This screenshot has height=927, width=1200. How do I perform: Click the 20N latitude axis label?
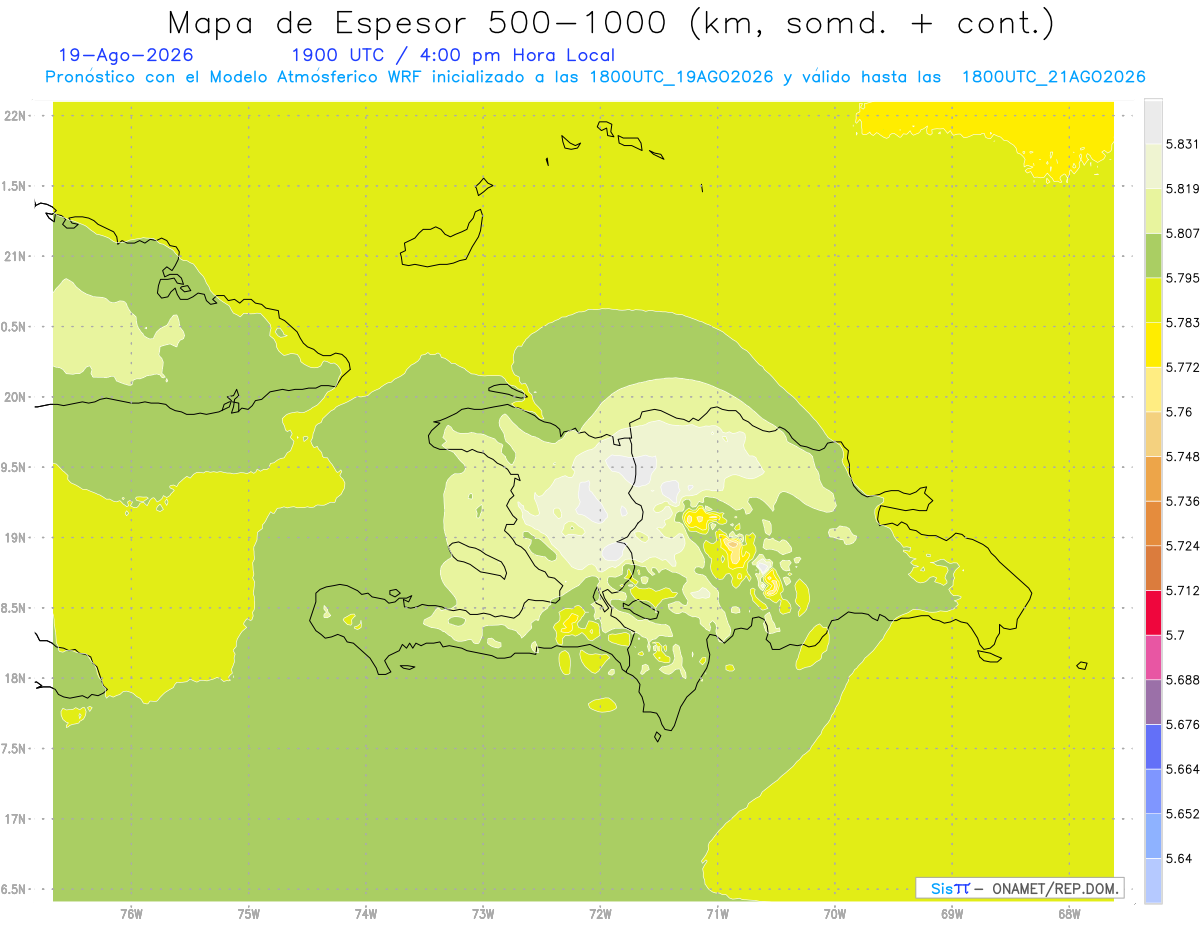click(14, 397)
